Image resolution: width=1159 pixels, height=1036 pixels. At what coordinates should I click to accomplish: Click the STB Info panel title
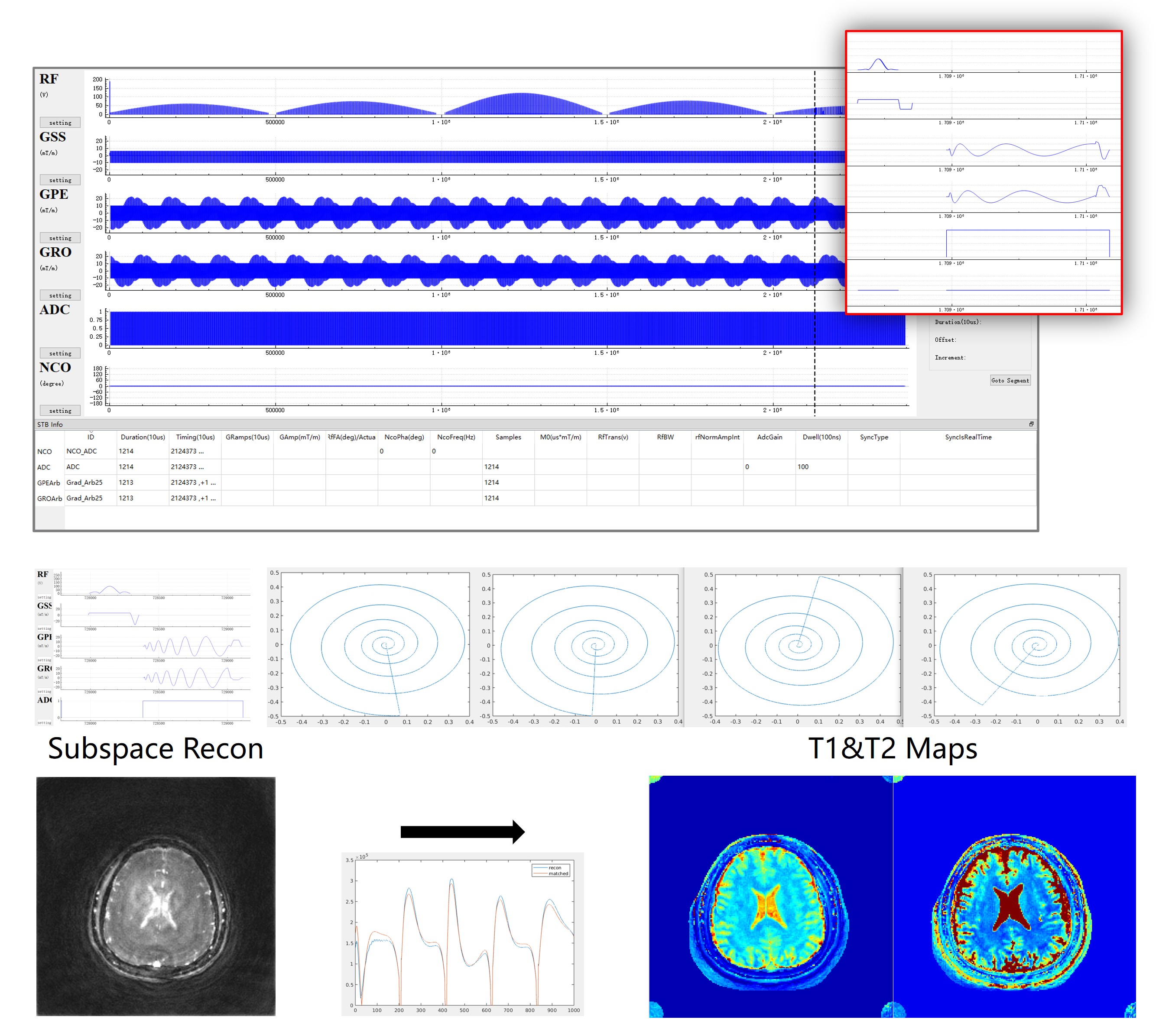click(x=50, y=424)
